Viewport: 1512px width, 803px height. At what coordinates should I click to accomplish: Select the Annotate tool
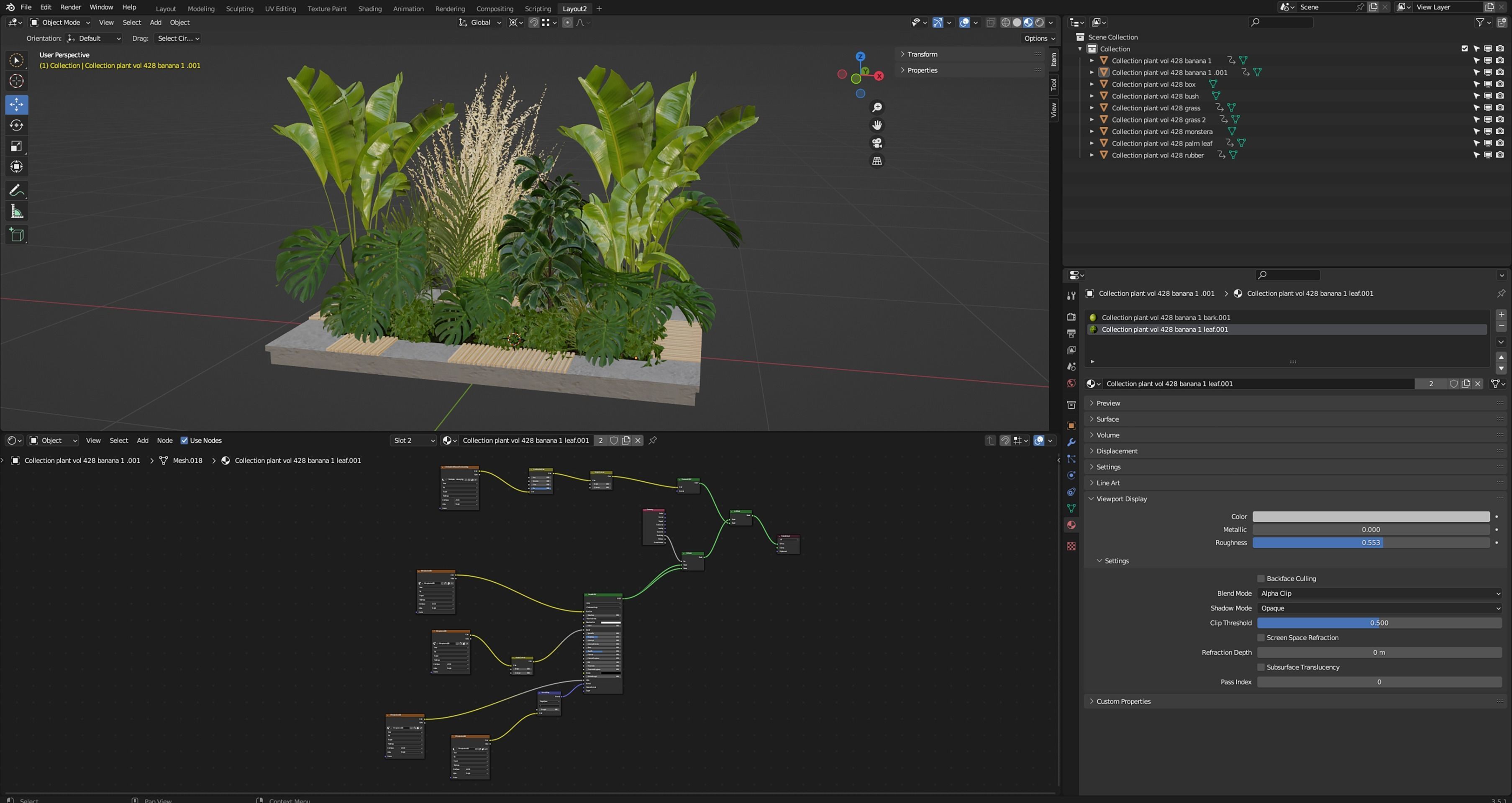click(x=16, y=190)
